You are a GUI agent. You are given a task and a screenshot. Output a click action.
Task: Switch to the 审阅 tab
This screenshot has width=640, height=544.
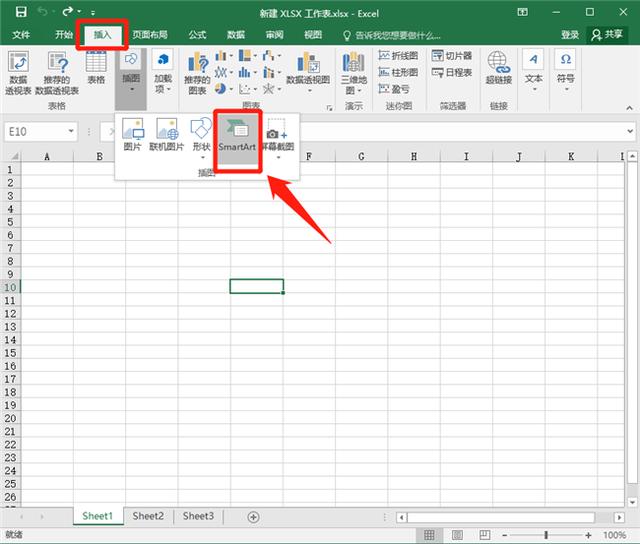tap(274, 35)
